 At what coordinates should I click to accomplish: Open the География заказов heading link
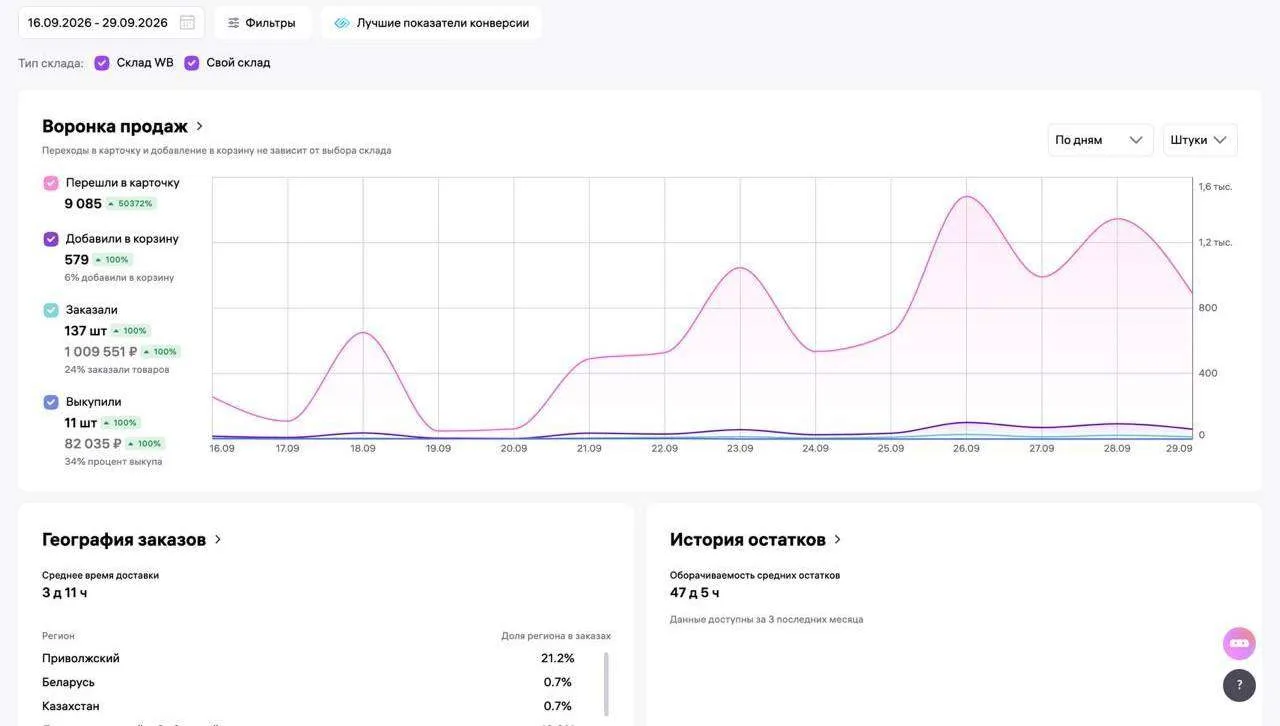pyautogui.click(x=124, y=540)
